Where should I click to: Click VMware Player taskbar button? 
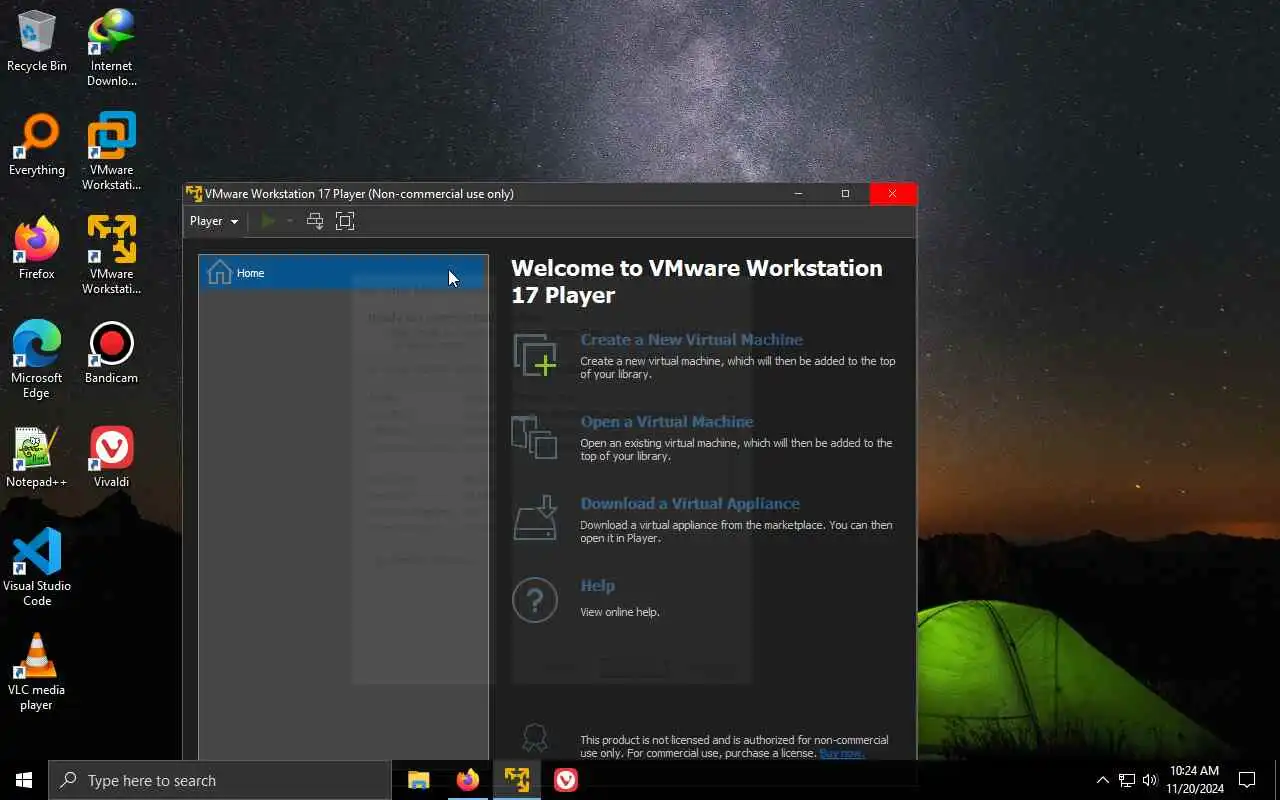click(x=516, y=780)
